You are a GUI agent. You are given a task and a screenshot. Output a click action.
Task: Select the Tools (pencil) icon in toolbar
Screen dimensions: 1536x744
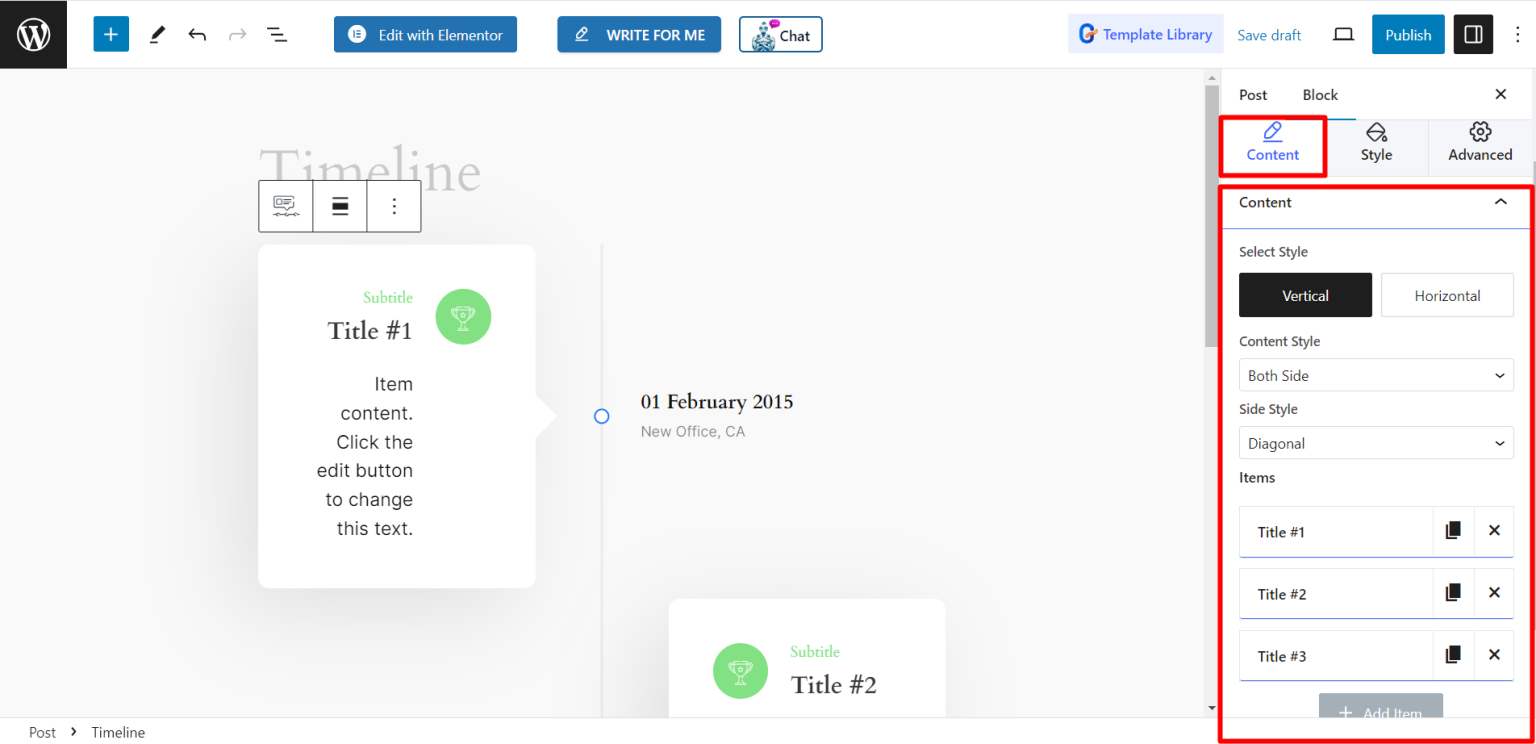click(x=156, y=33)
